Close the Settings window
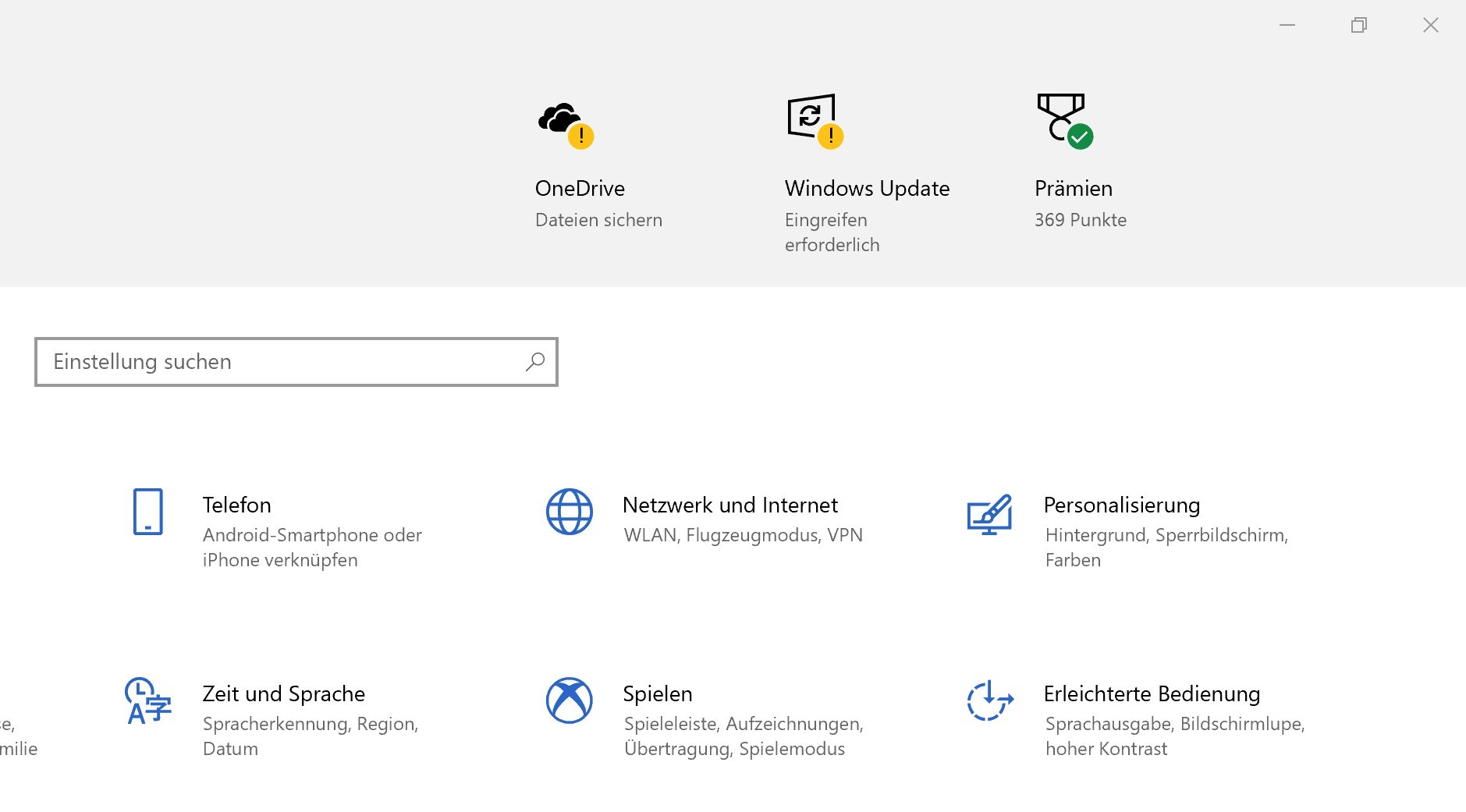 (1431, 25)
